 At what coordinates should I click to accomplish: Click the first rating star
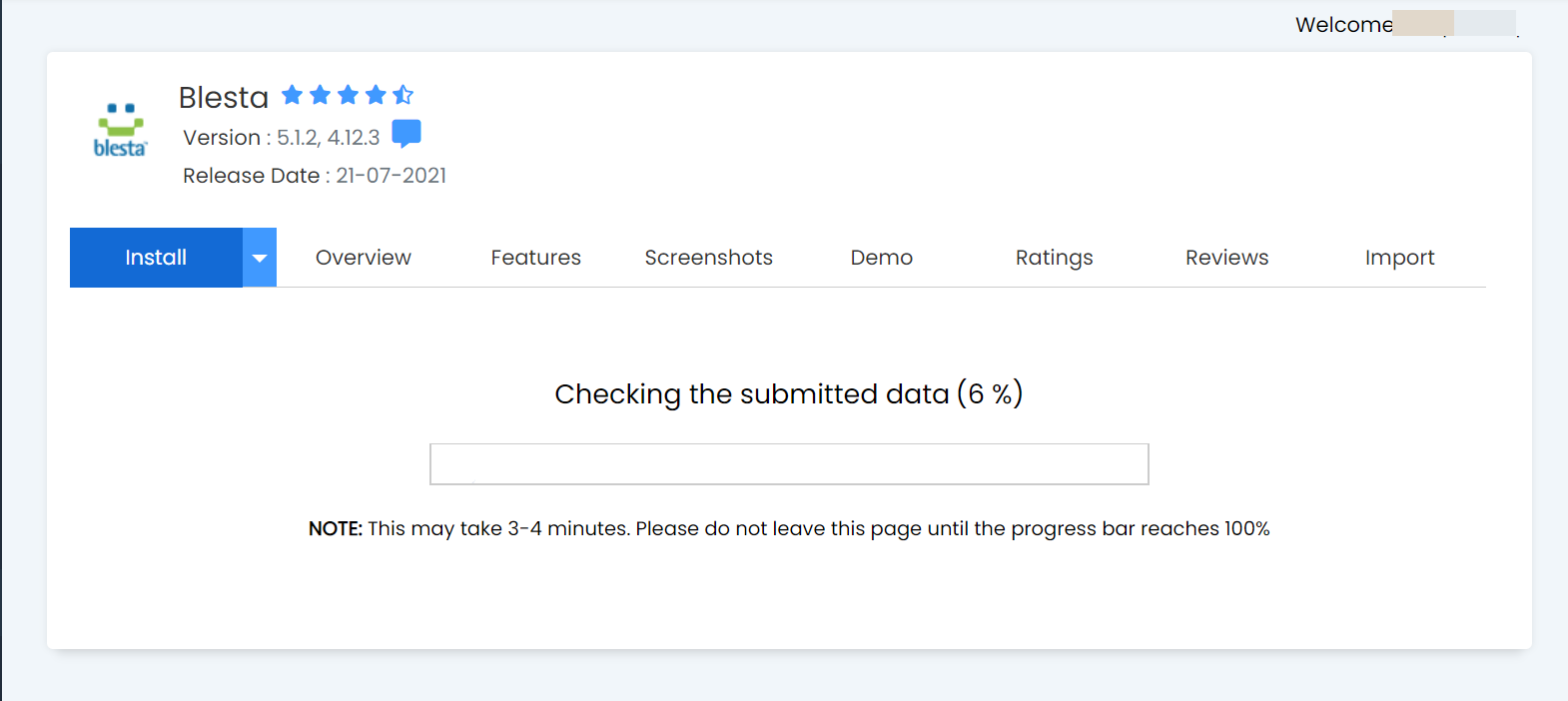pos(292,95)
